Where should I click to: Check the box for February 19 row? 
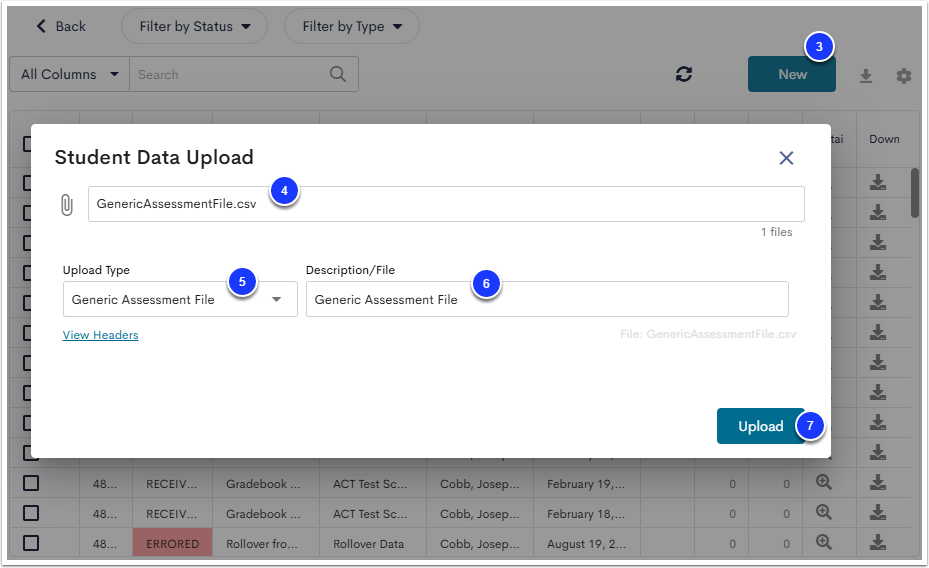point(31,483)
